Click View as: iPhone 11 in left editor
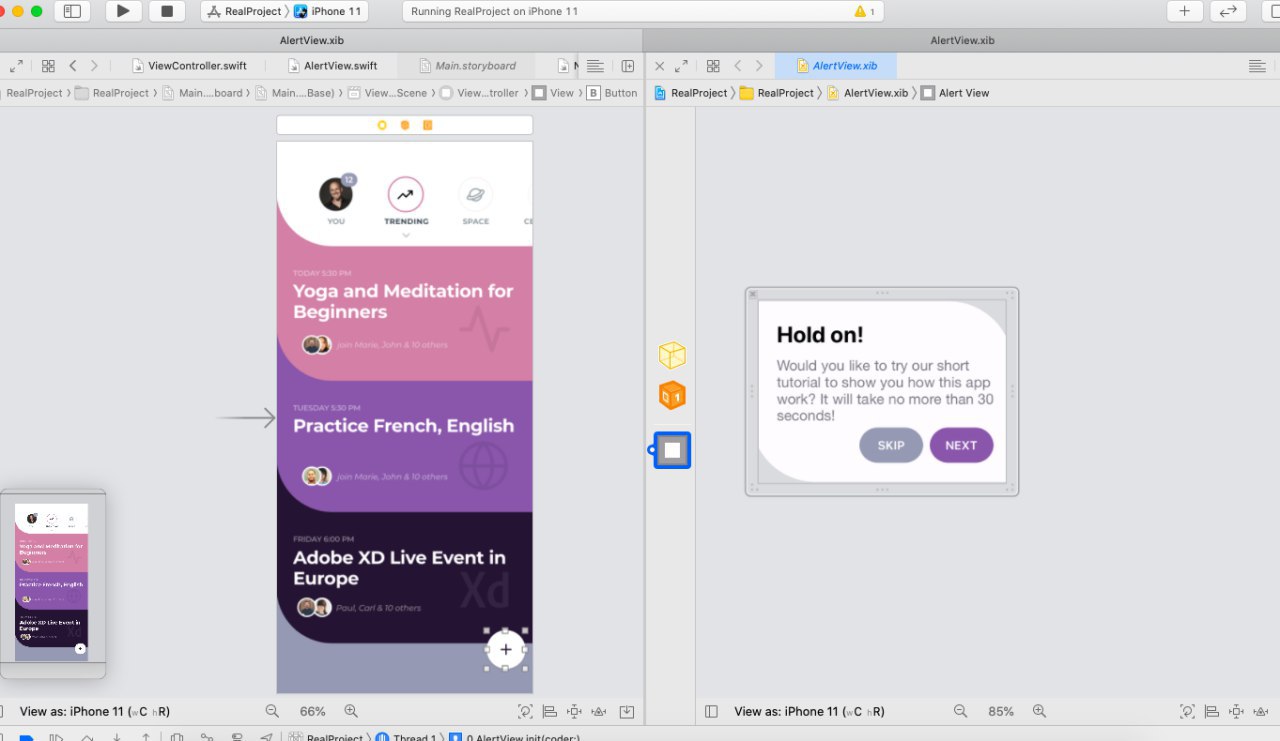Image resolution: width=1280 pixels, height=741 pixels. tap(95, 712)
